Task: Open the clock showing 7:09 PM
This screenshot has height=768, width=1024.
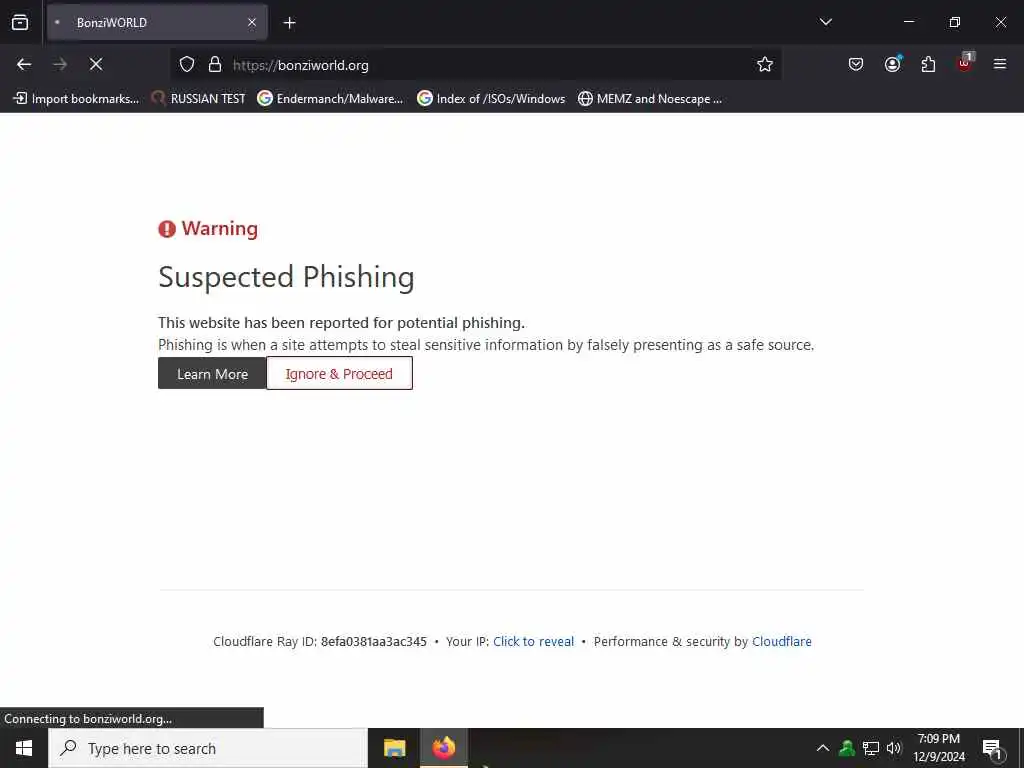Action: [x=938, y=748]
